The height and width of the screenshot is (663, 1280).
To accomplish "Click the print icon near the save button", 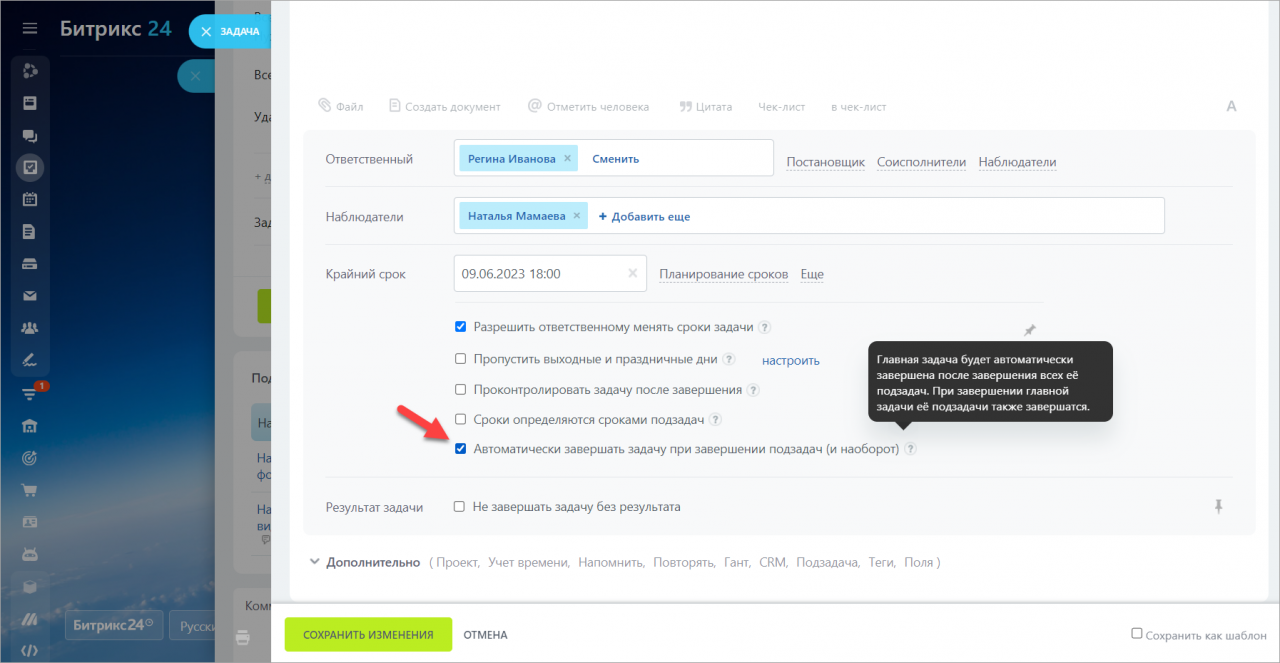I will pyautogui.click(x=242, y=636).
